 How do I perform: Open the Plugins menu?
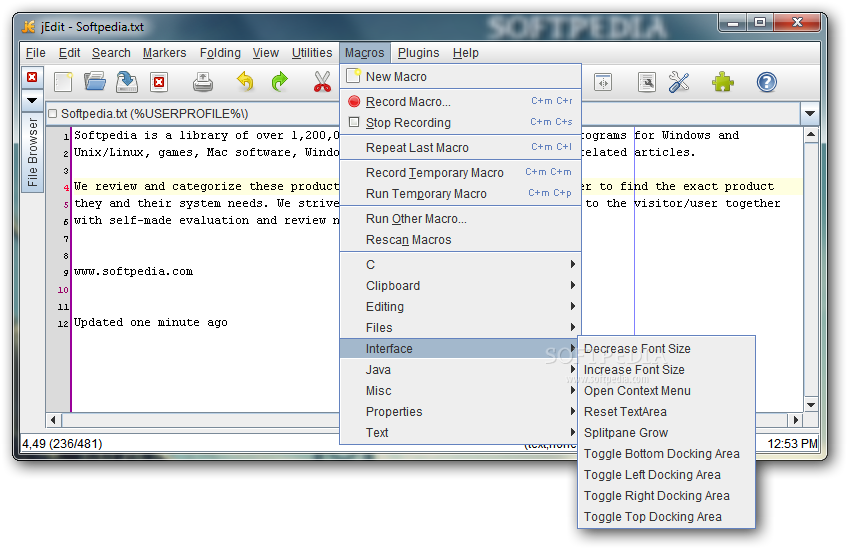point(419,53)
